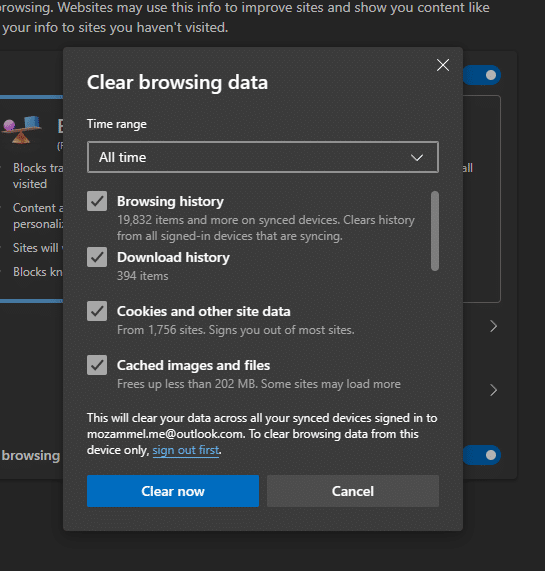Image resolution: width=545 pixels, height=571 pixels.
Task: Turn off the bottom blue toggle near browsing
Action: 482,455
